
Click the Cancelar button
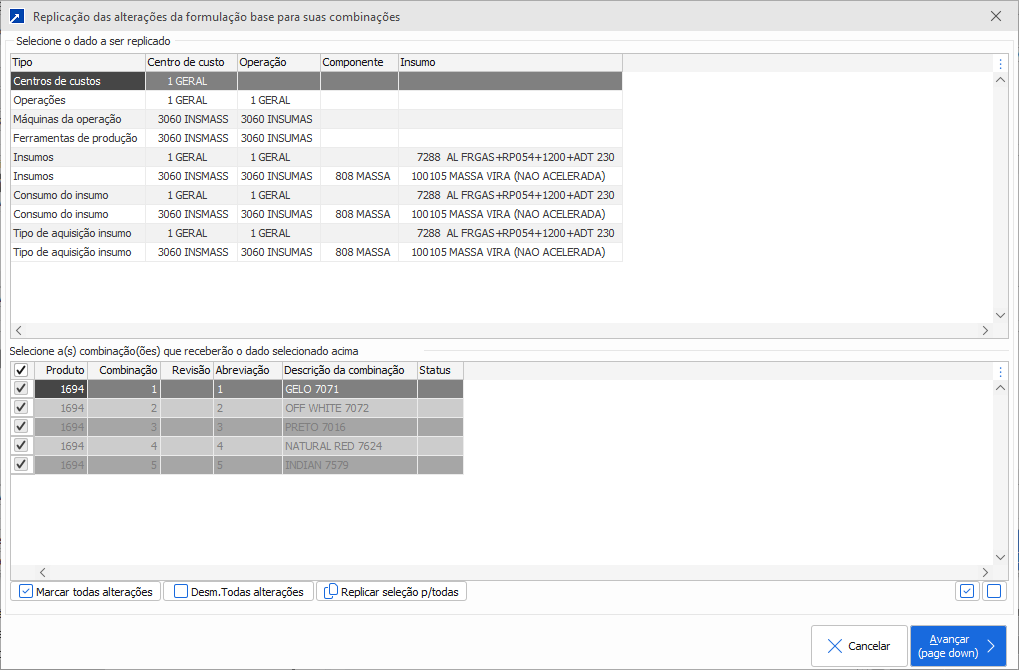pos(858,646)
